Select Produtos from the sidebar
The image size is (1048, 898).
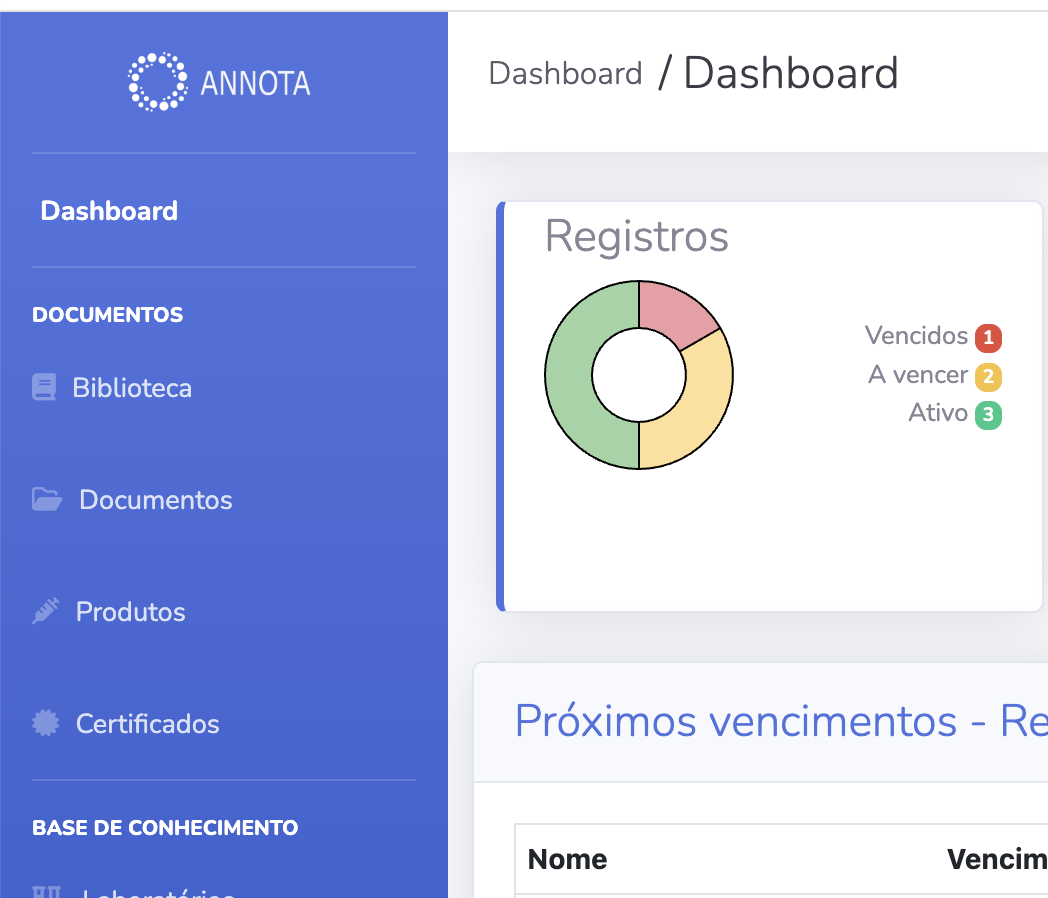coord(131,612)
